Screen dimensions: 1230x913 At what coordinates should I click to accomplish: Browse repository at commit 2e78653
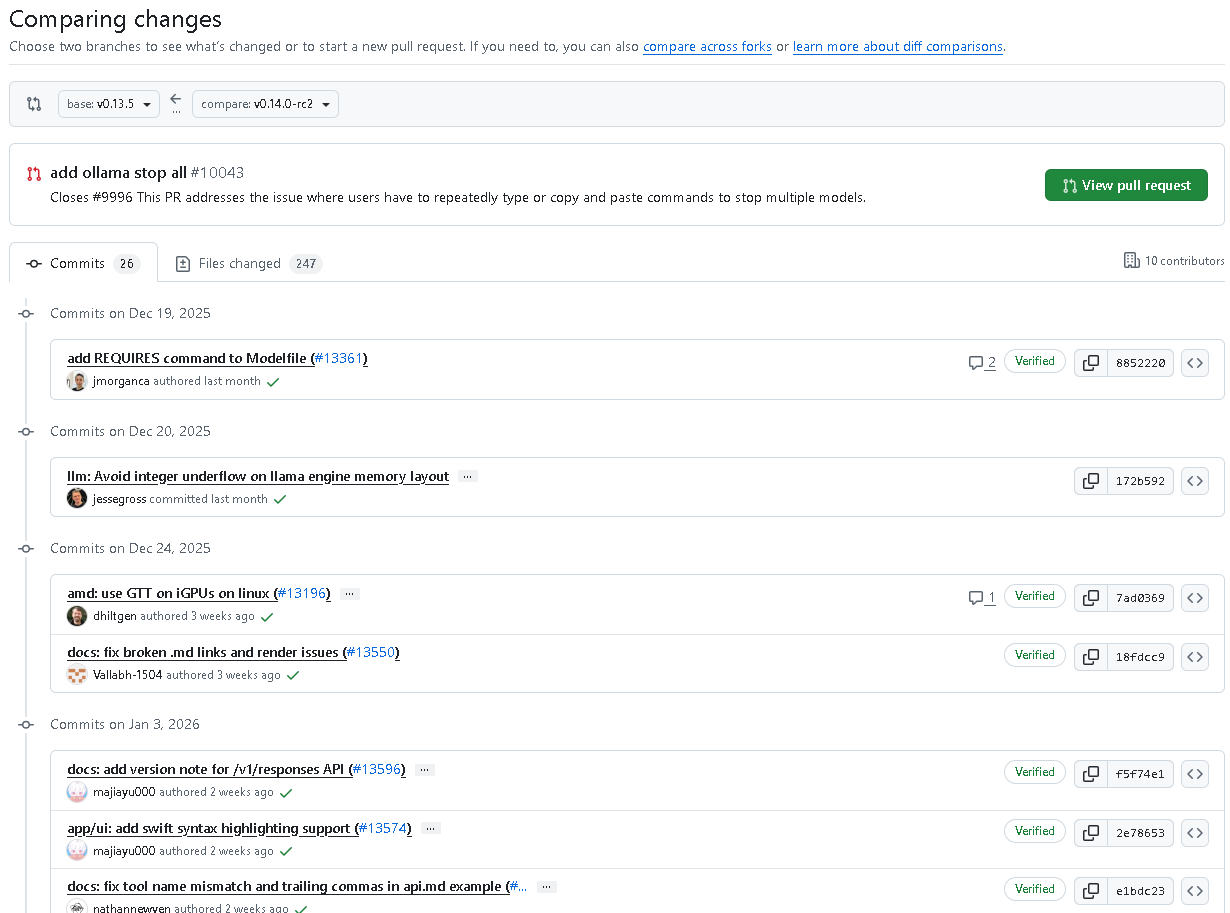tap(1195, 833)
